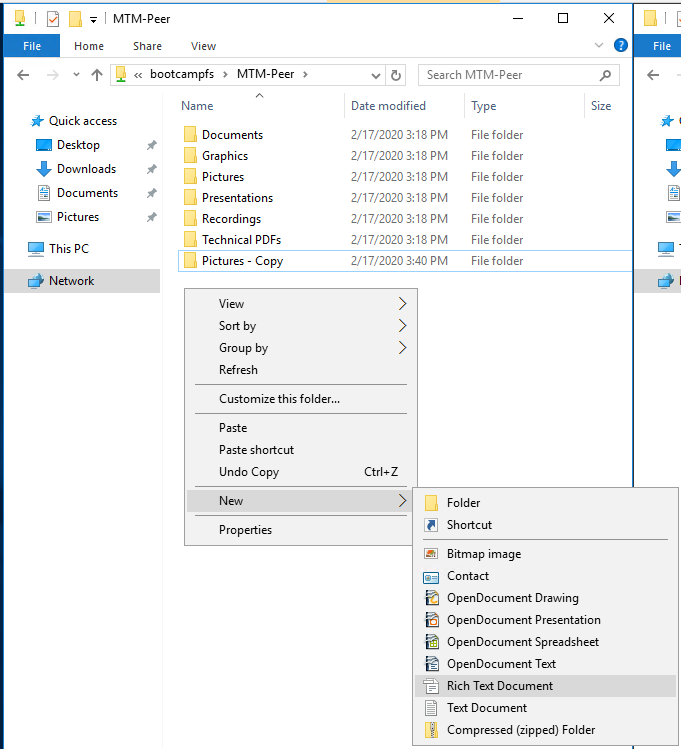Select Downloads in the navigation pane
Image resolution: width=681 pixels, height=749 pixels.
[x=86, y=169]
